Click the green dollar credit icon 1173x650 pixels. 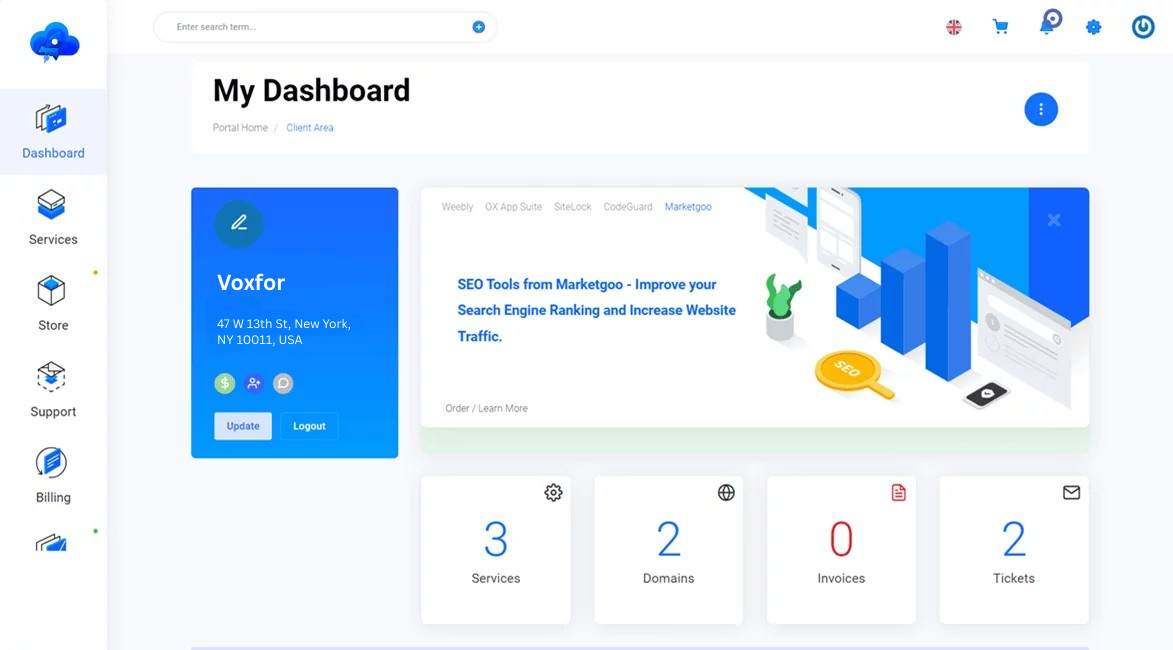click(x=224, y=383)
